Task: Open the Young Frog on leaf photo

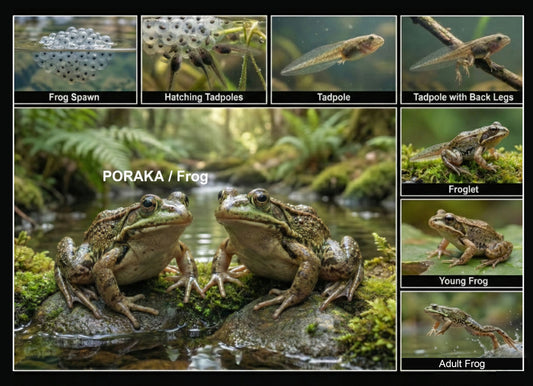Action: tap(462, 238)
